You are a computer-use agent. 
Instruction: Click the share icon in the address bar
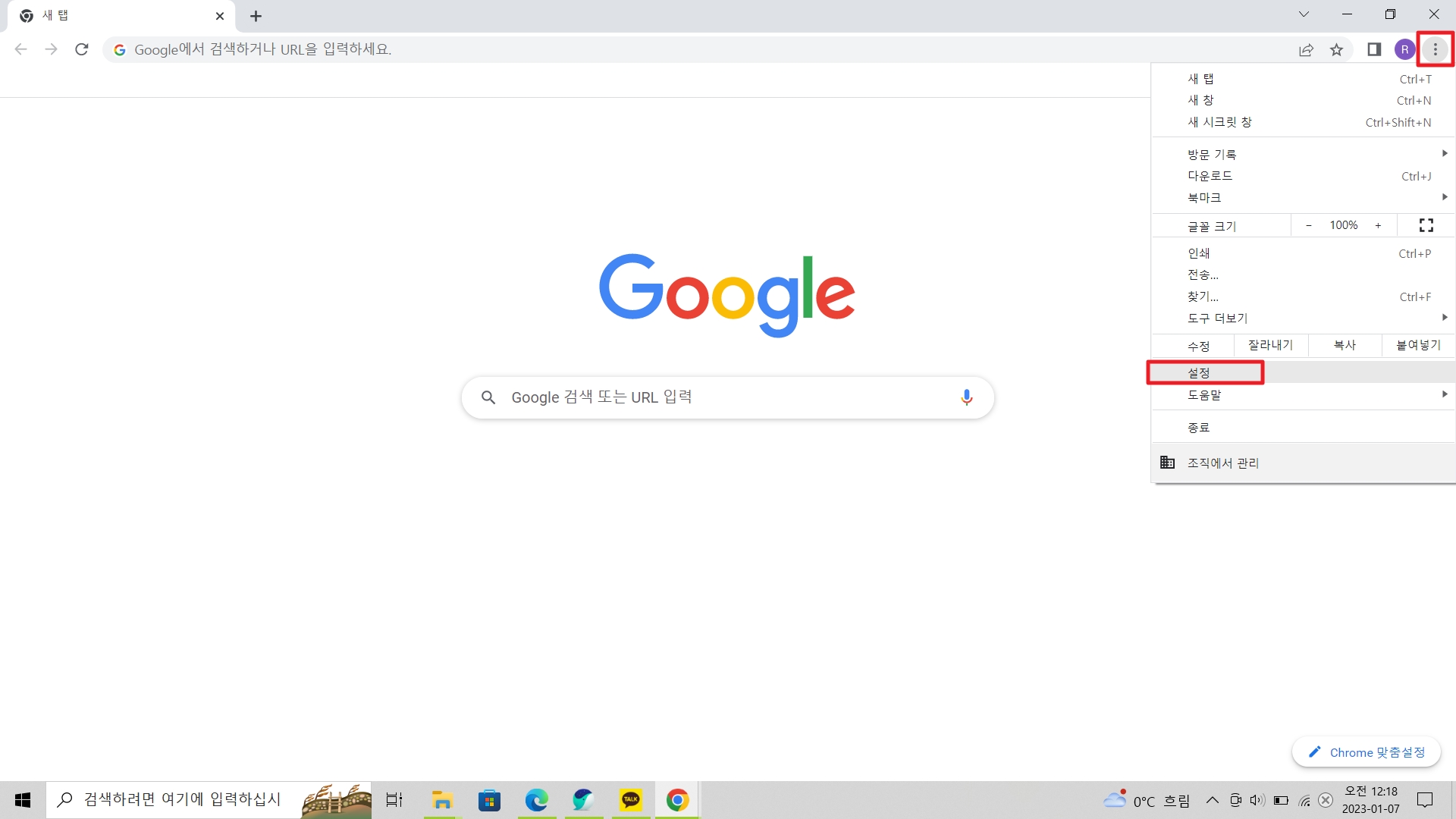1306,49
